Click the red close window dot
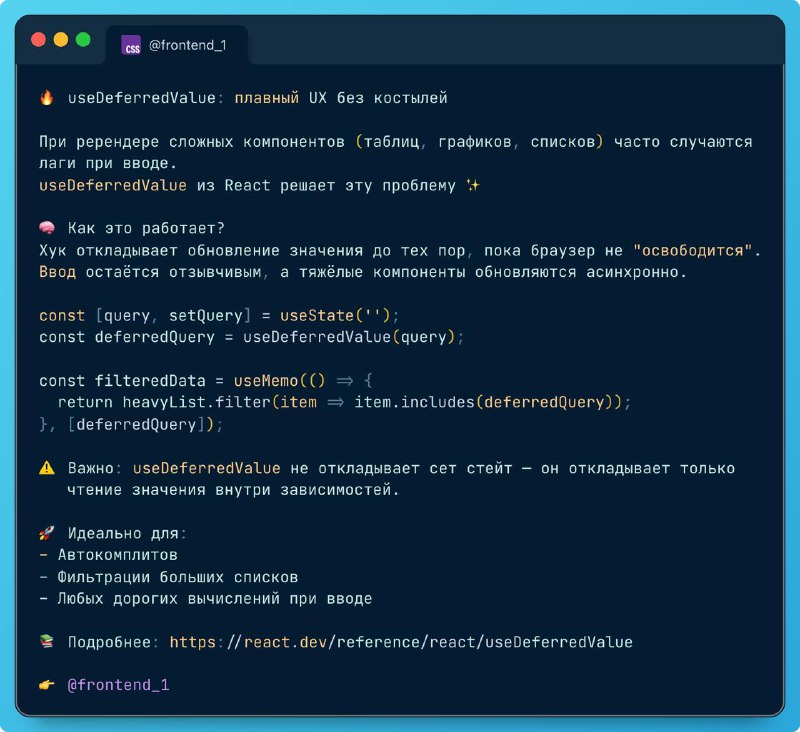The image size is (800, 732). point(38,39)
